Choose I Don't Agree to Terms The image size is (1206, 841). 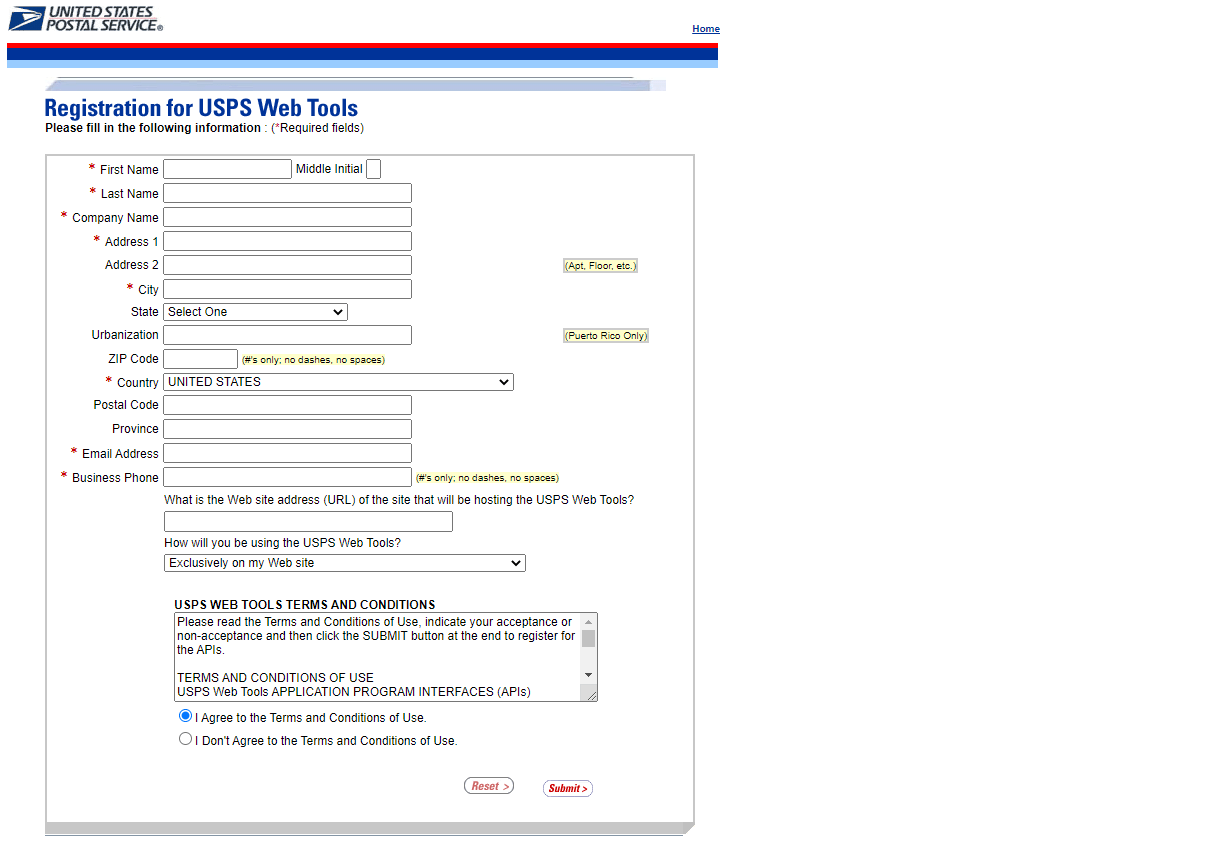[185, 738]
